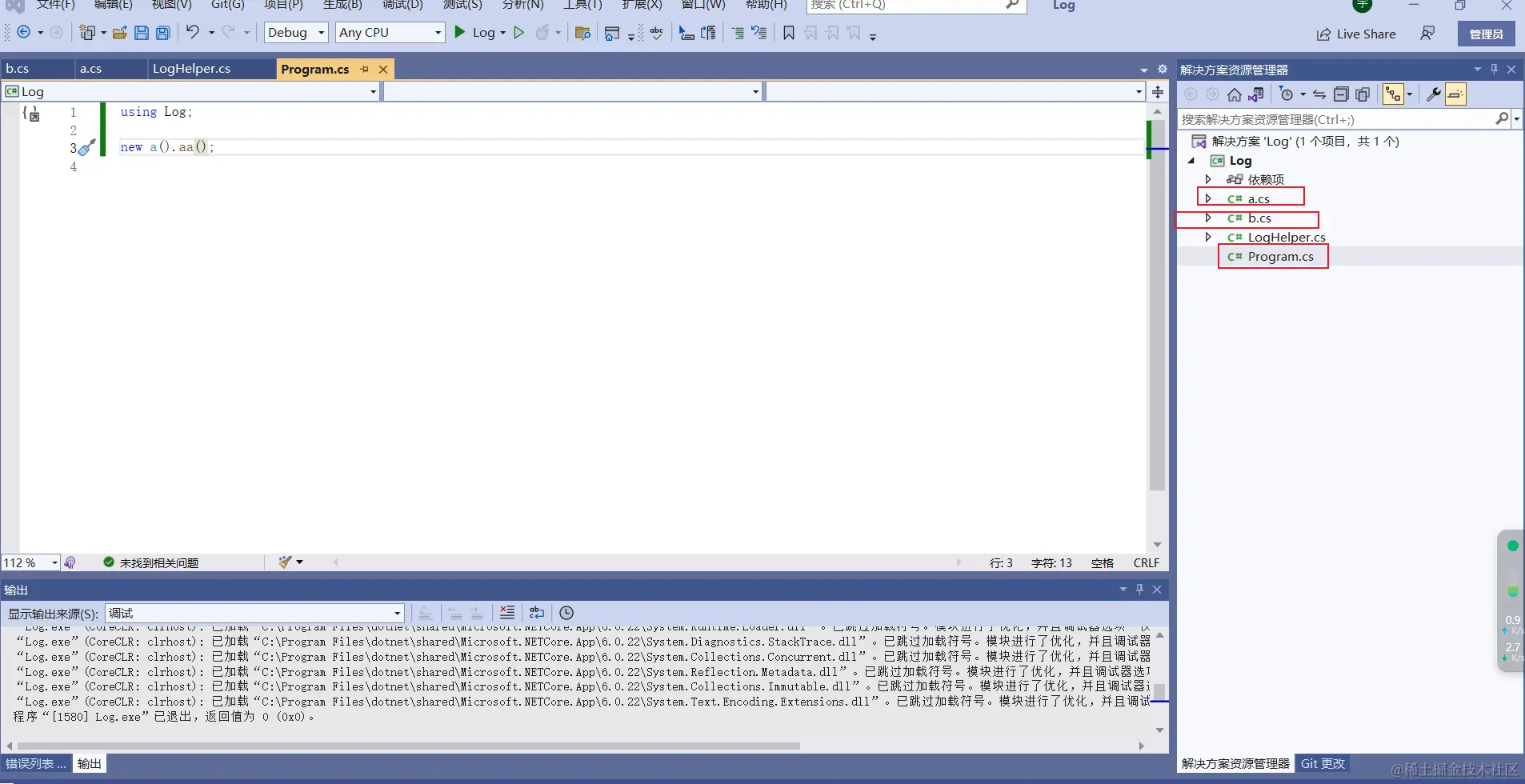Expand the b.cs node in Solution Explorer
Viewport: 1525px width, 784px height.
[1208, 218]
